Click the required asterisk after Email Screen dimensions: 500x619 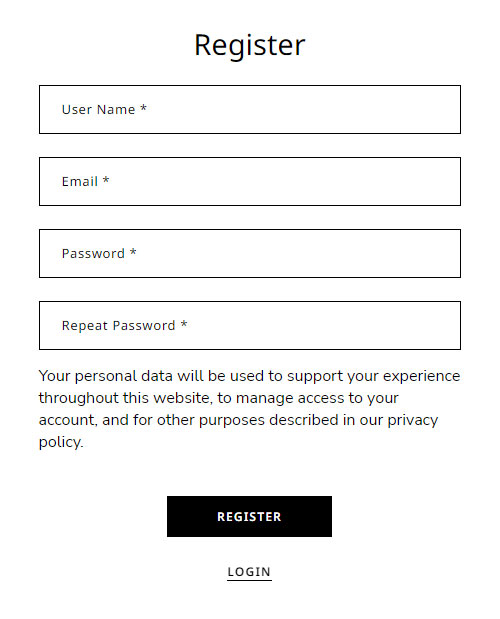(x=106, y=180)
